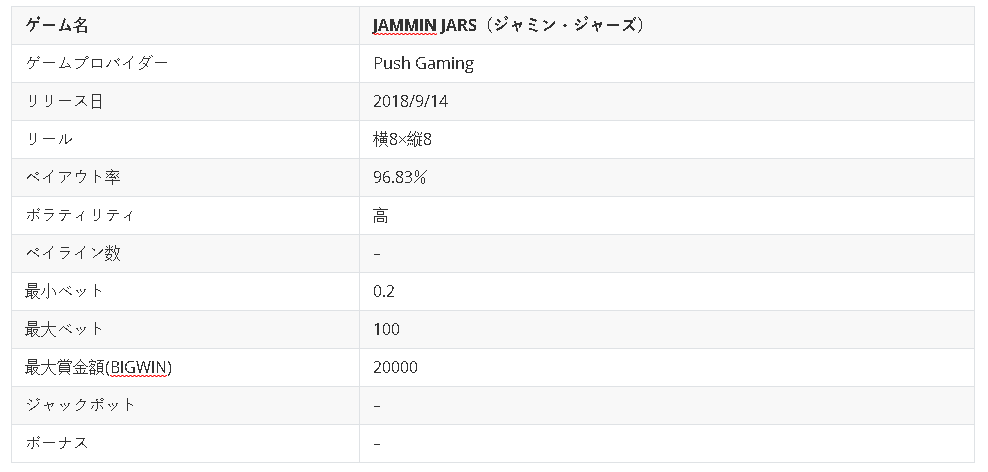Image resolution: width=988 pixels, height=472 pixels.
Task: Click the Push Gaming provider value
Action: tap(423, 63)
